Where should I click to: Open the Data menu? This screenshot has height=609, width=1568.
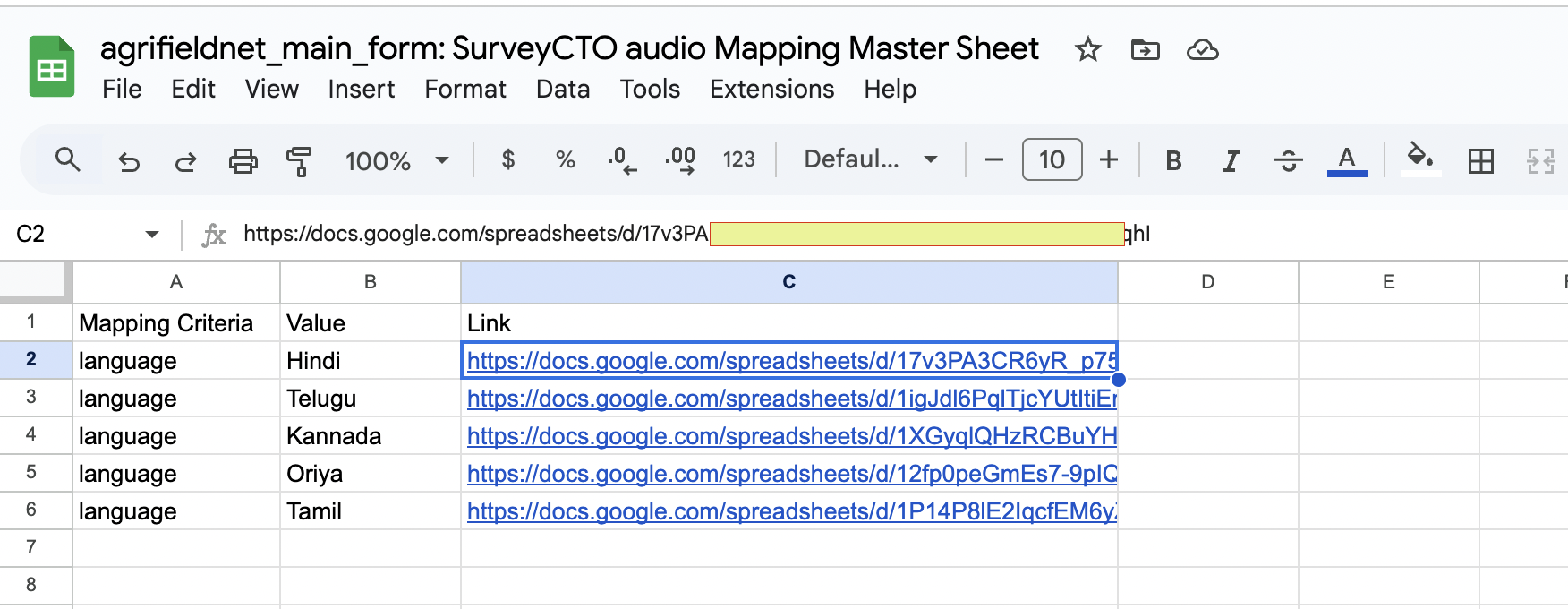click(563, 89)
